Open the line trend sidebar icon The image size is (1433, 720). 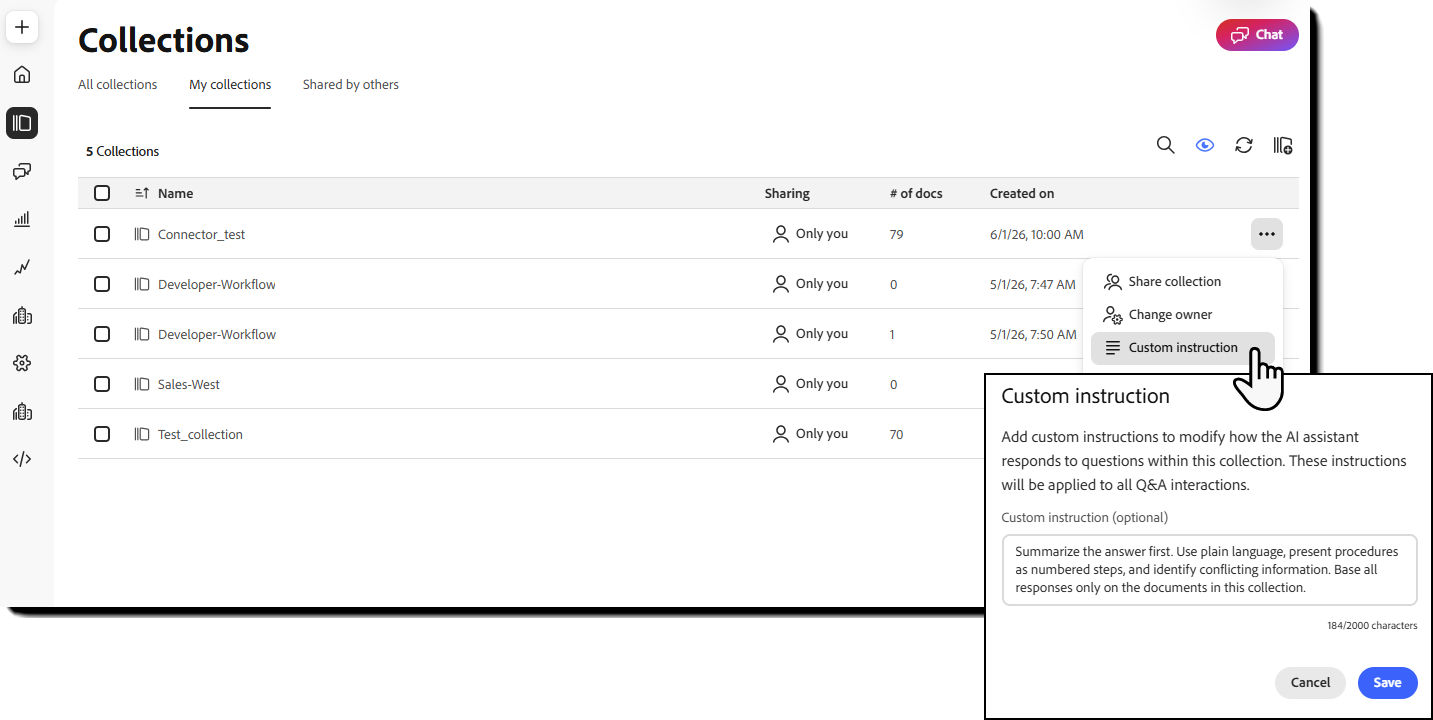tap(22, 267)
